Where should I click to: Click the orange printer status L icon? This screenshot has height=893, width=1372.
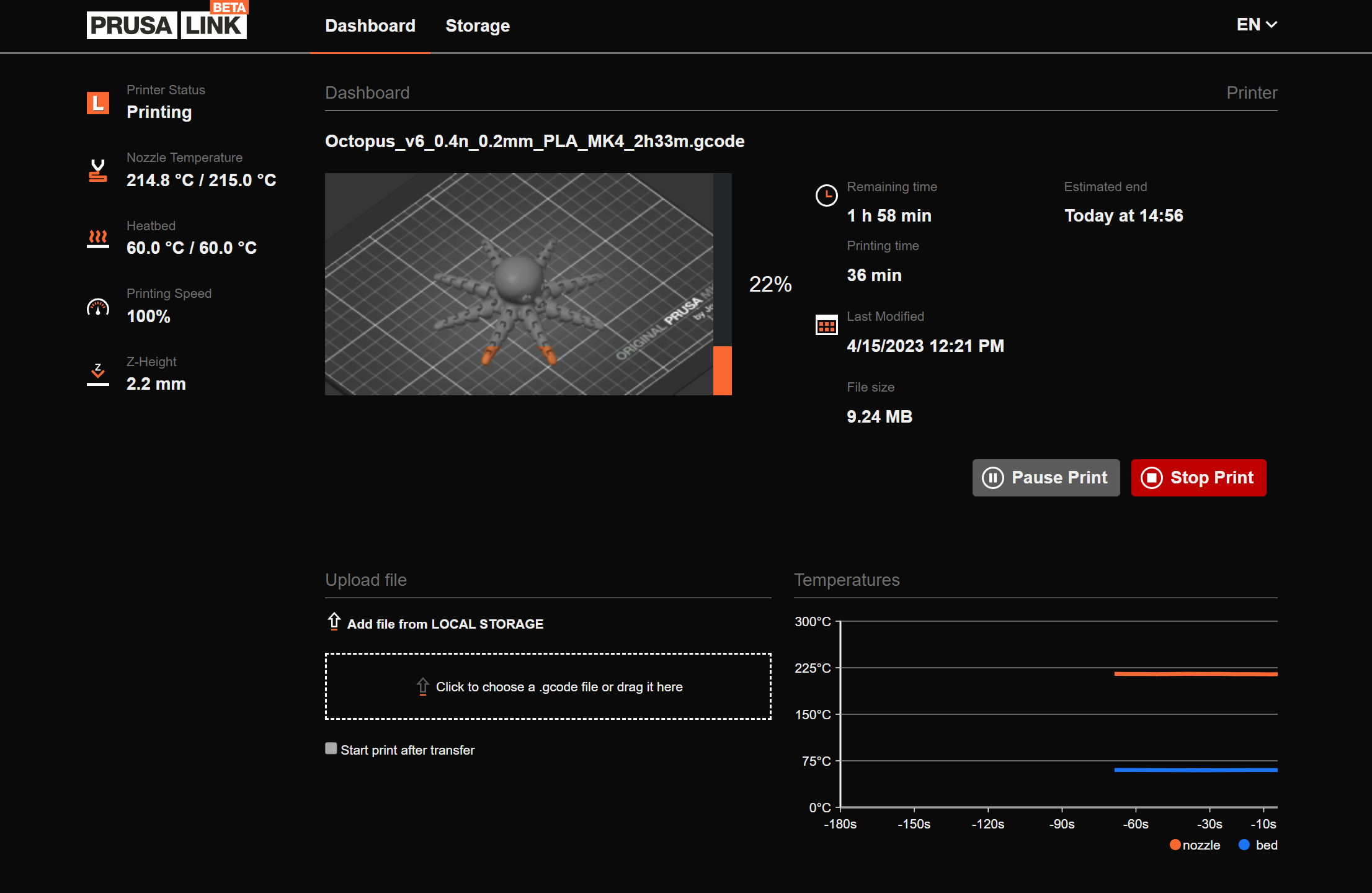[98, 102]
